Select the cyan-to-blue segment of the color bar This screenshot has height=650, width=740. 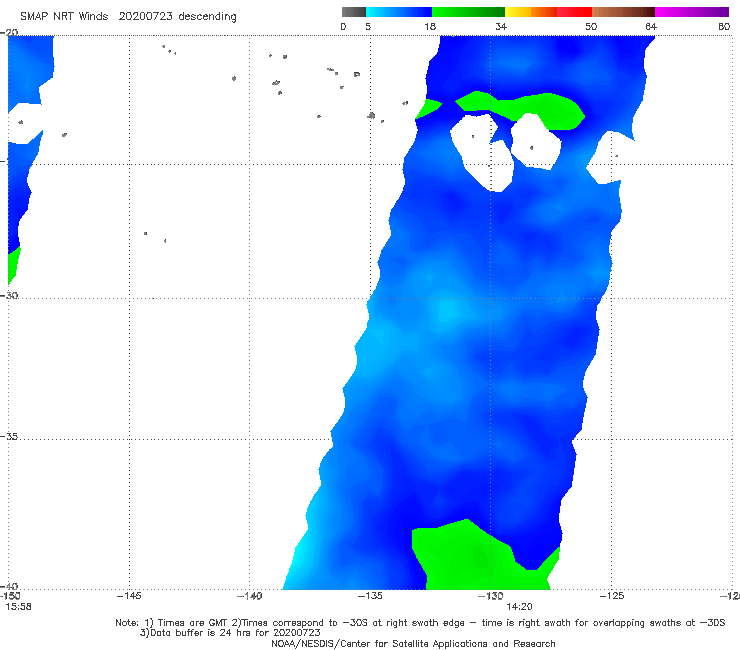point(399,12)
